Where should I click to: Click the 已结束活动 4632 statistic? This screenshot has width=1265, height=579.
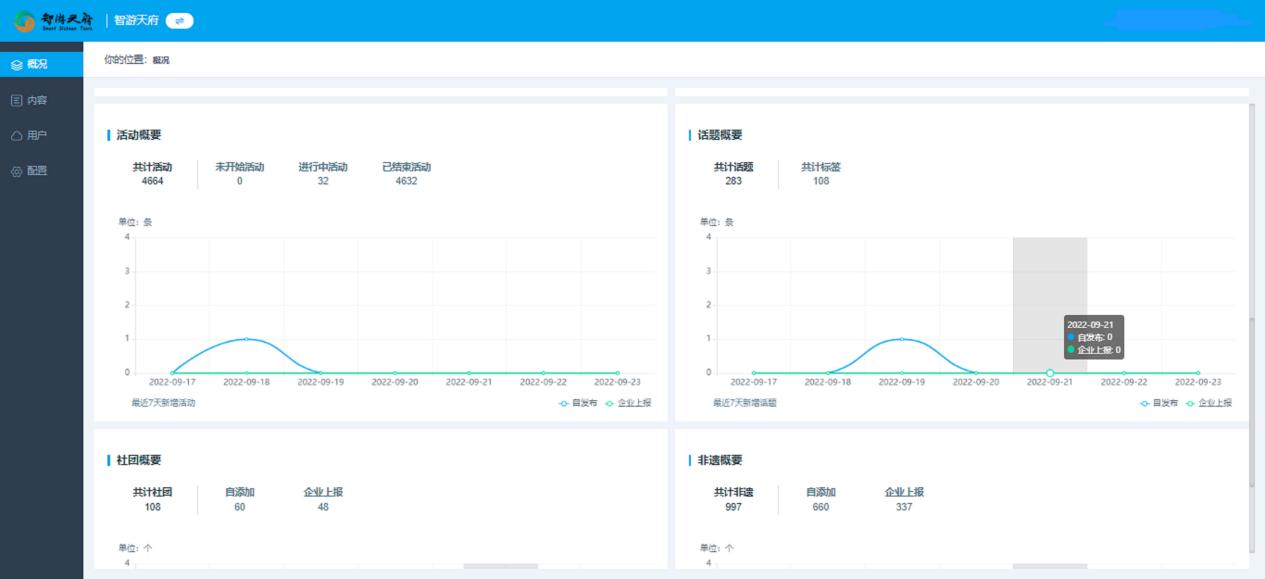406,174
